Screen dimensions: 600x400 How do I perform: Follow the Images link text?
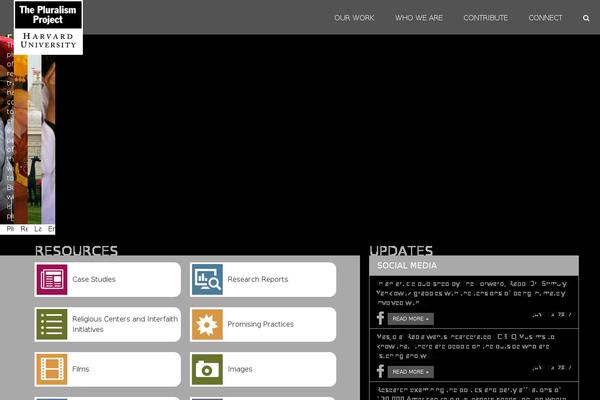[x=240, y=369]
